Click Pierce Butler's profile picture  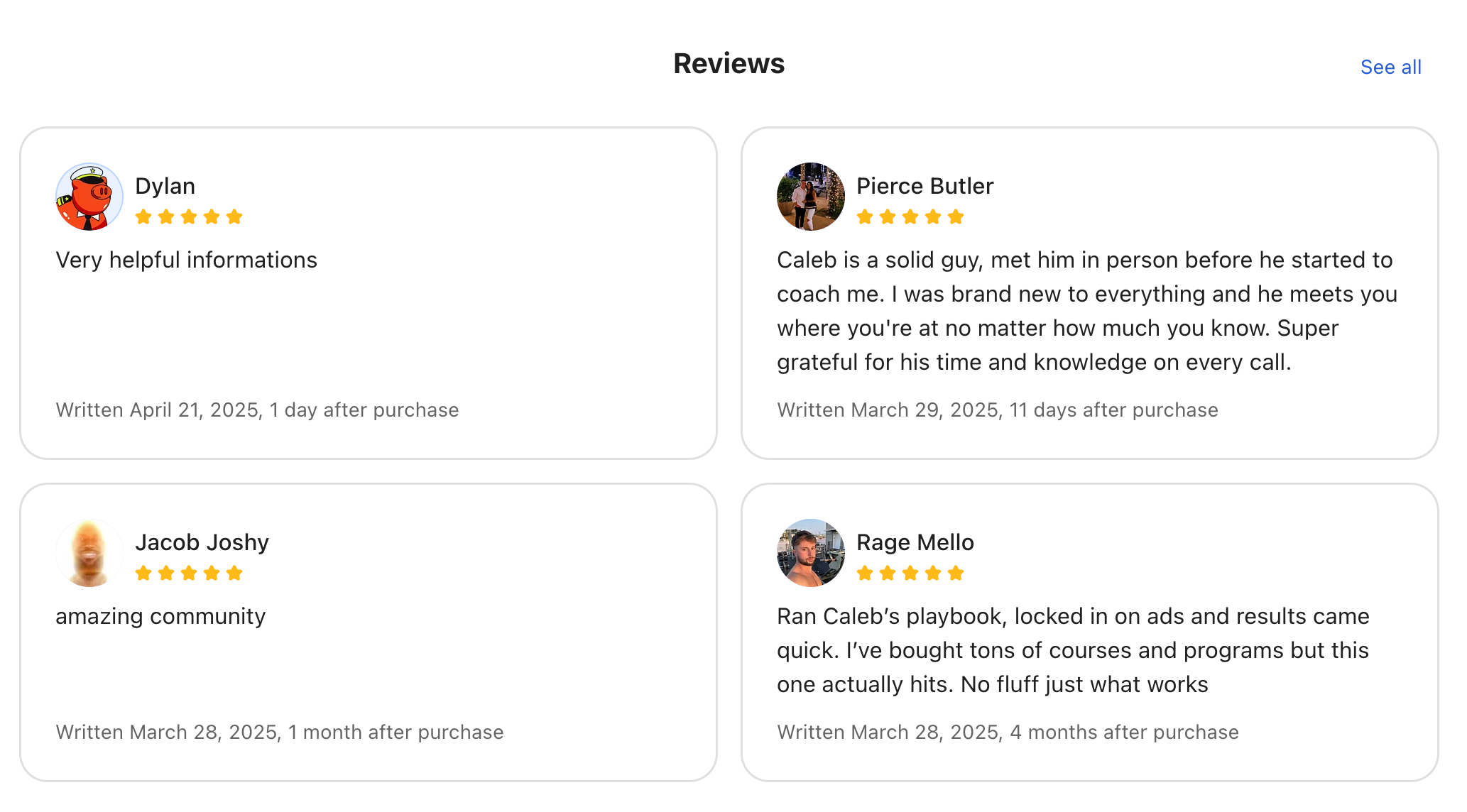point(809,197)
